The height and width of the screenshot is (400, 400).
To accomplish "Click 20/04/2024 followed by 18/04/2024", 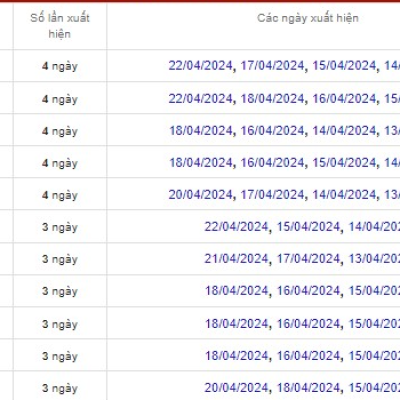I will (x=236, y=388).
